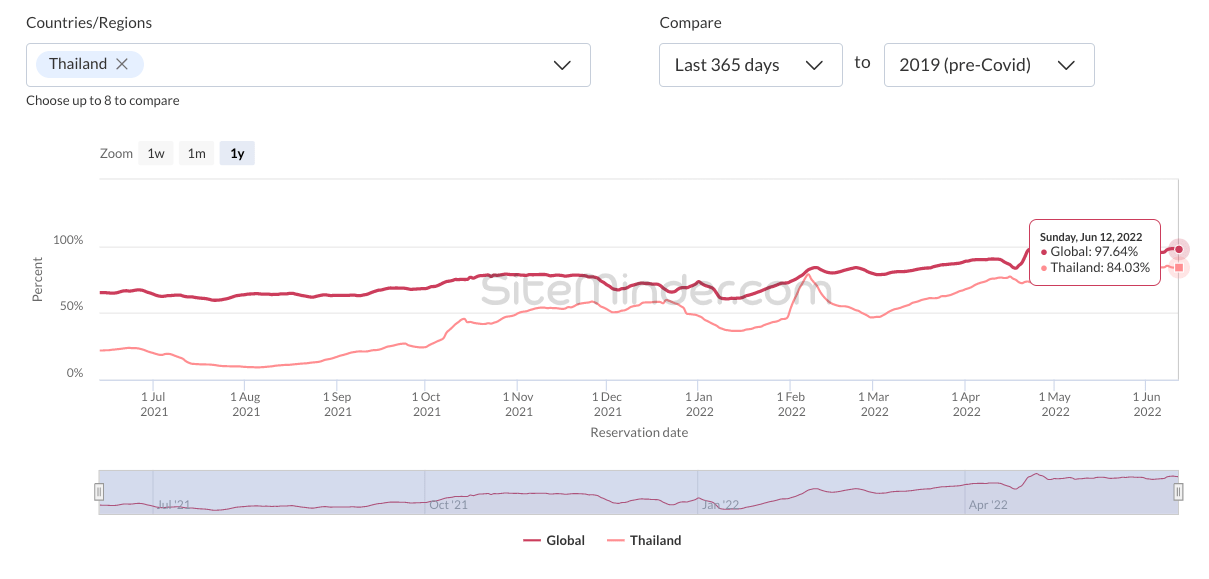Screen dimensions: 1209x579
Task: Click the chevron on Last 365 days selector
Action: click(815, 64)
